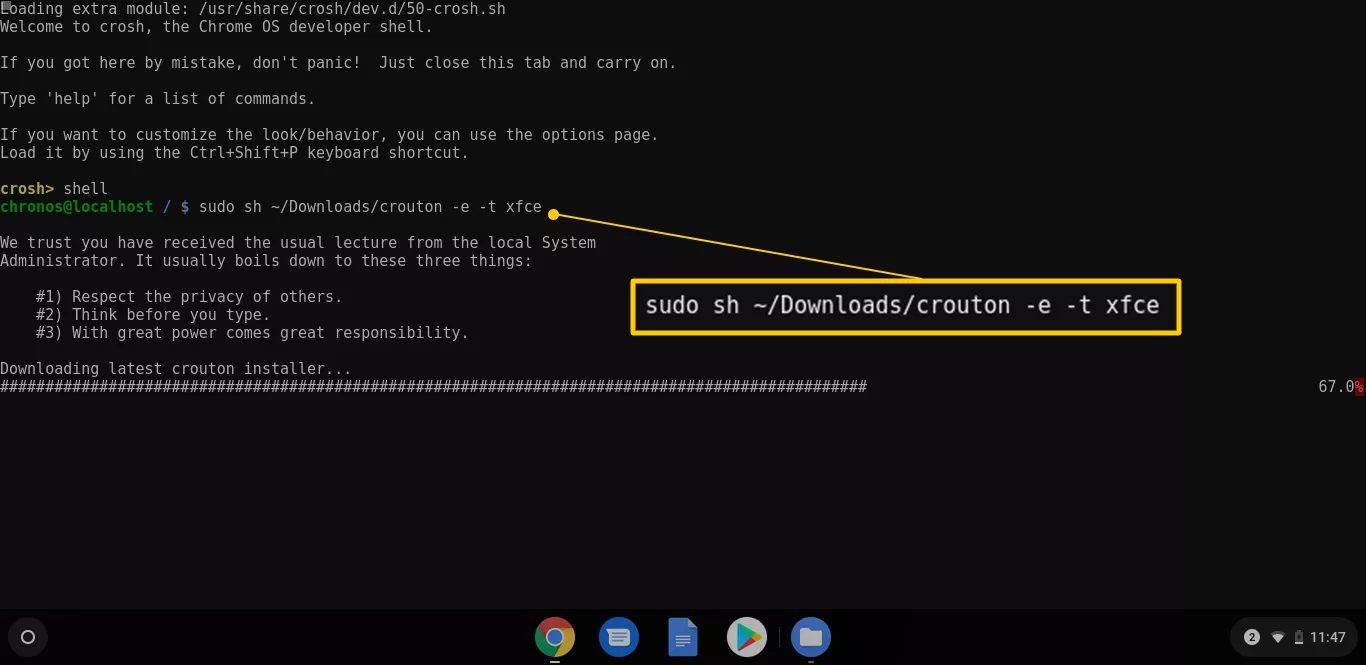The image size is (1366, 665).
Task: Click the "Type 'help' for a list of commands" line
Action: coord(157,99)
